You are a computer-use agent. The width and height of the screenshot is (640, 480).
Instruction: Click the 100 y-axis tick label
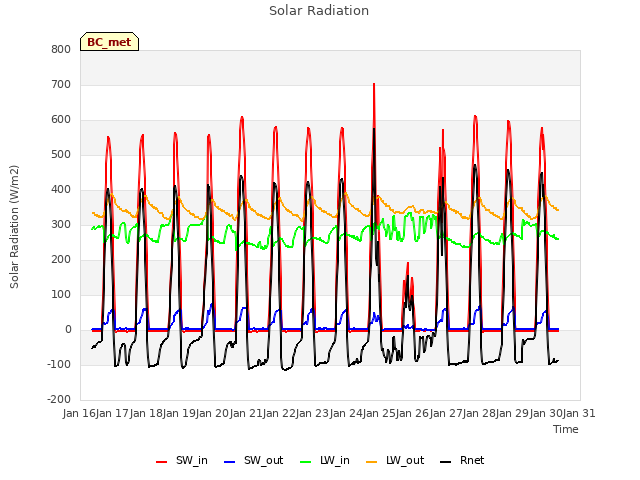coord(61,295)
